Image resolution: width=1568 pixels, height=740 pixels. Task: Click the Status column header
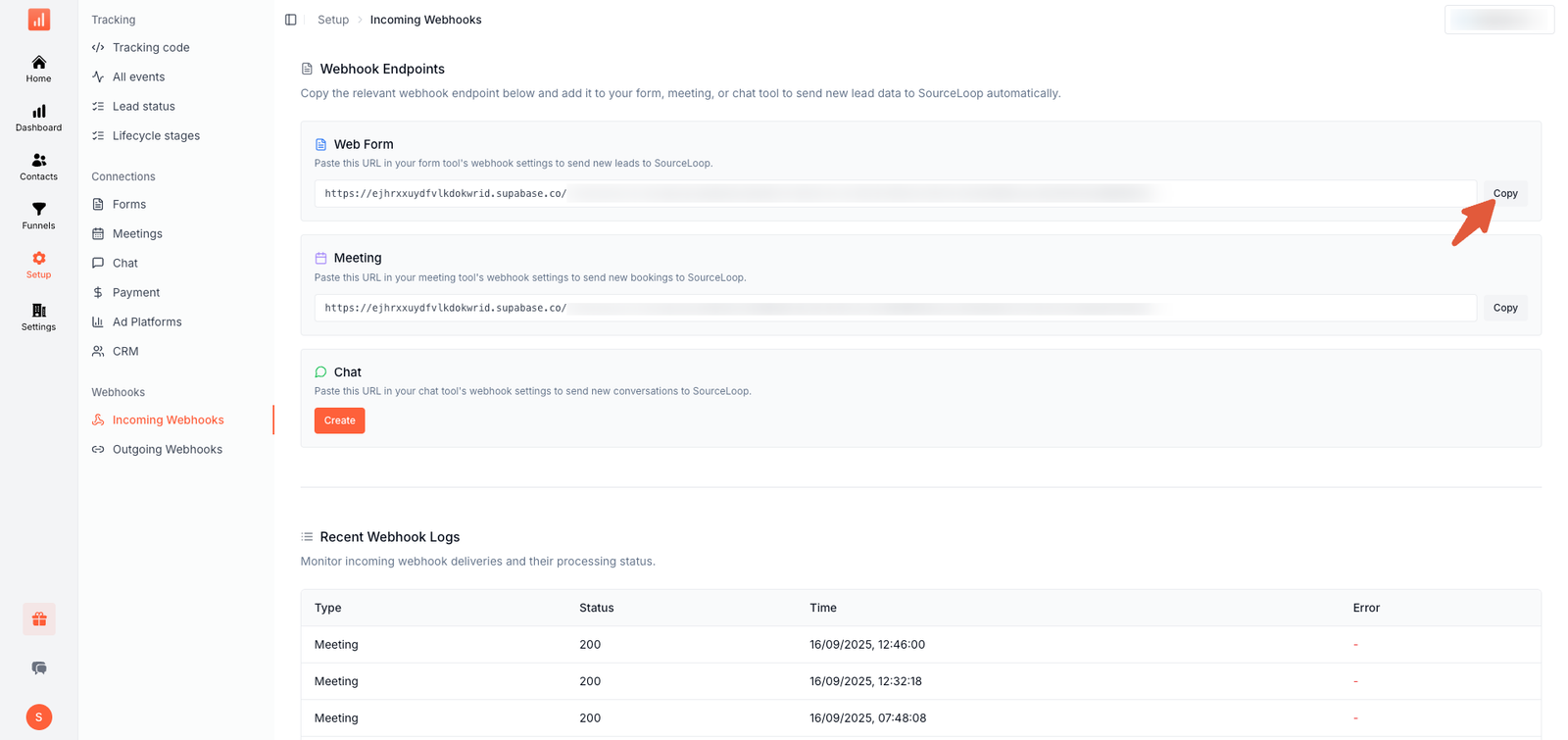click(x=597, y=608)
